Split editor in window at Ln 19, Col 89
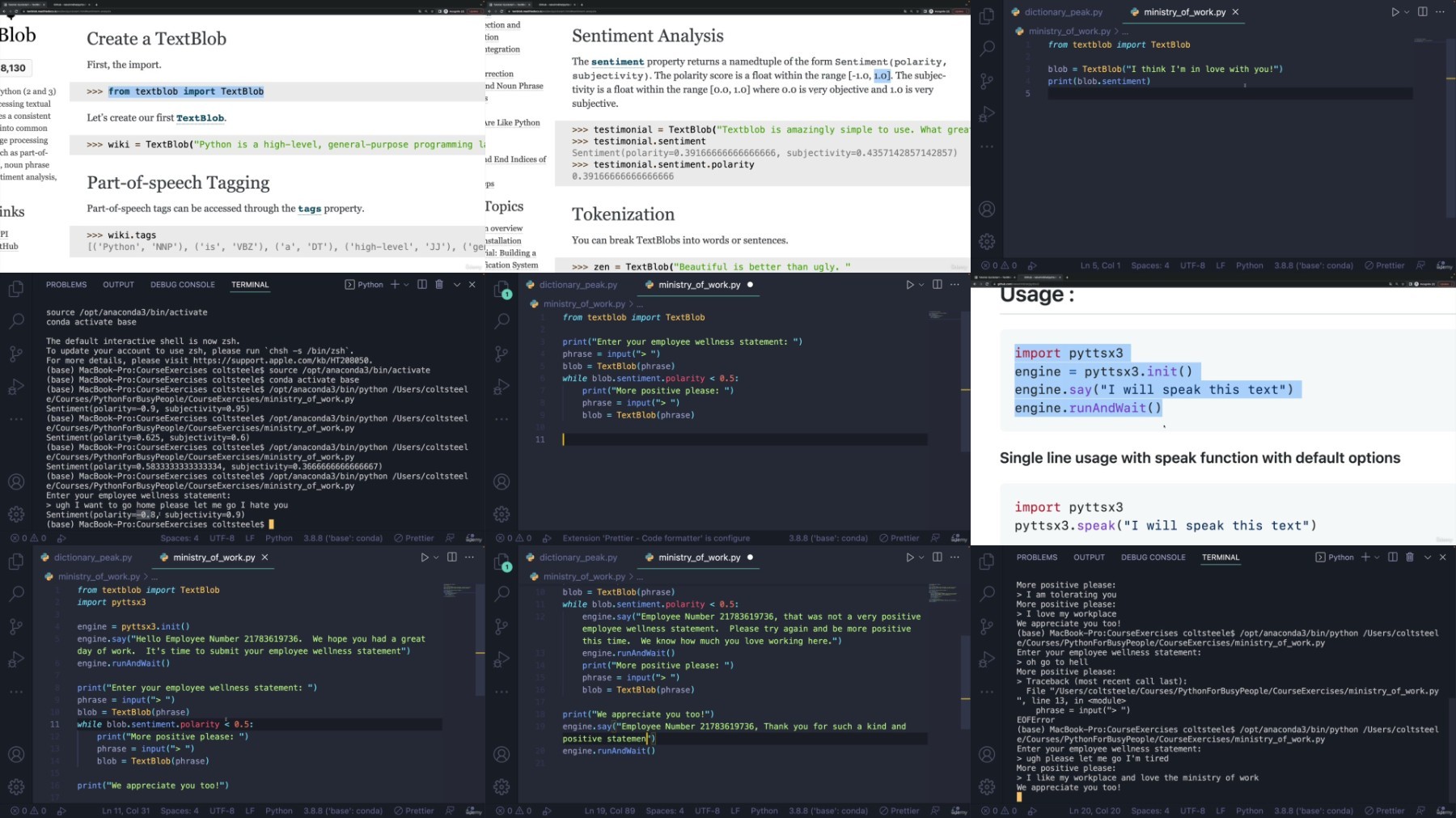 [x=937, y=557]
